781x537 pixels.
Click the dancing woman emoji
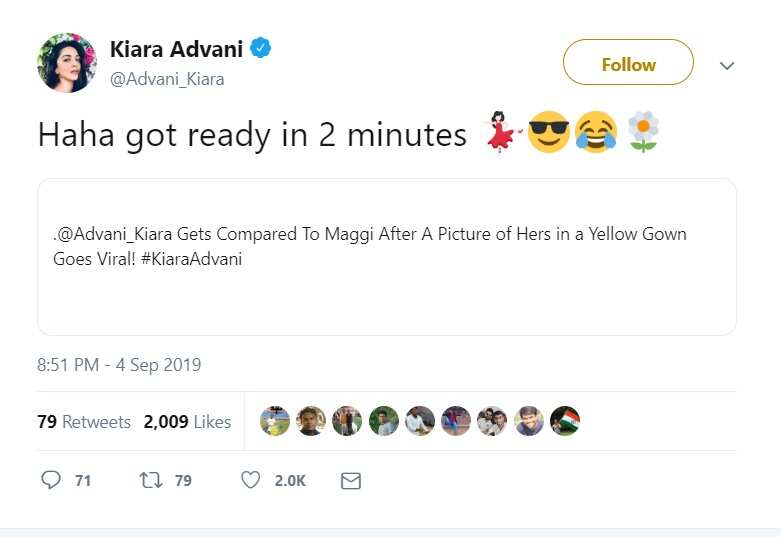pos(501,132)
